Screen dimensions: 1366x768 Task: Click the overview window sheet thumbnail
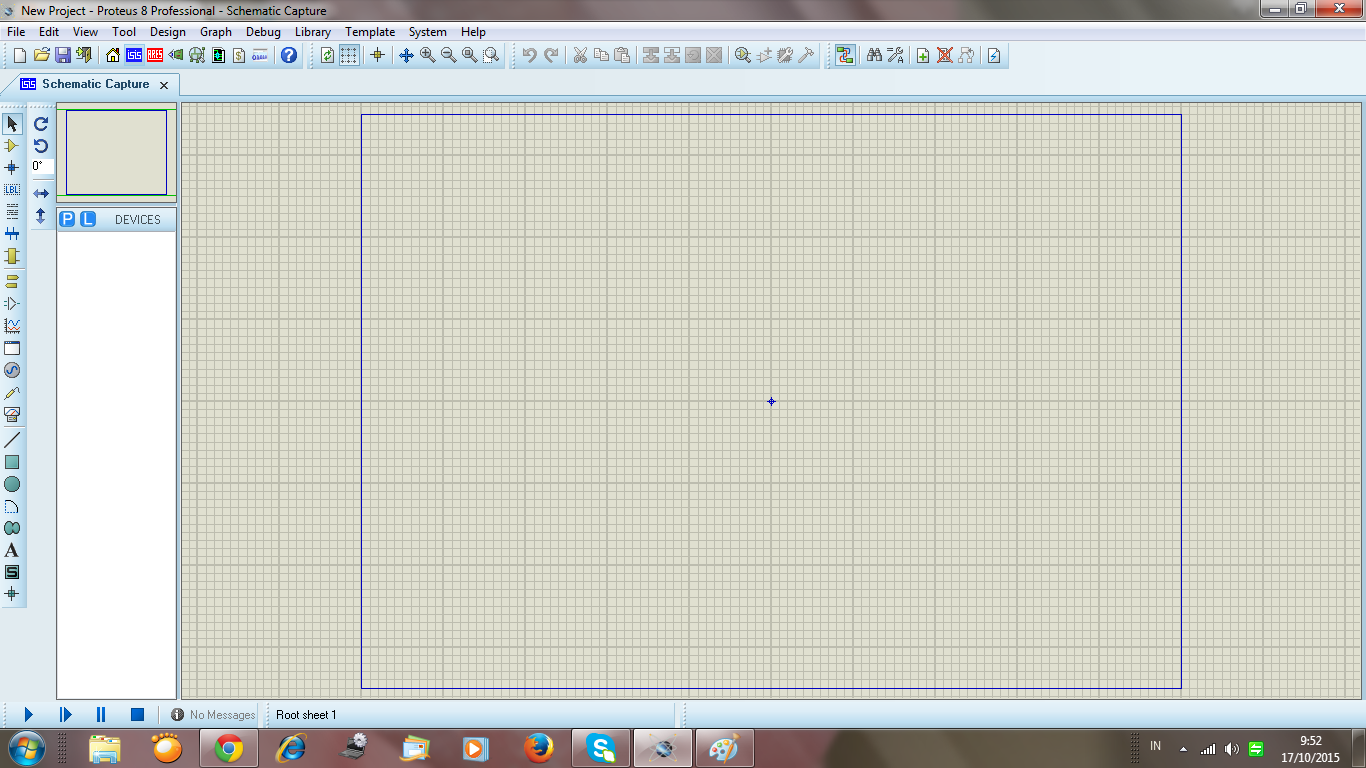click(x=117, y=152)
